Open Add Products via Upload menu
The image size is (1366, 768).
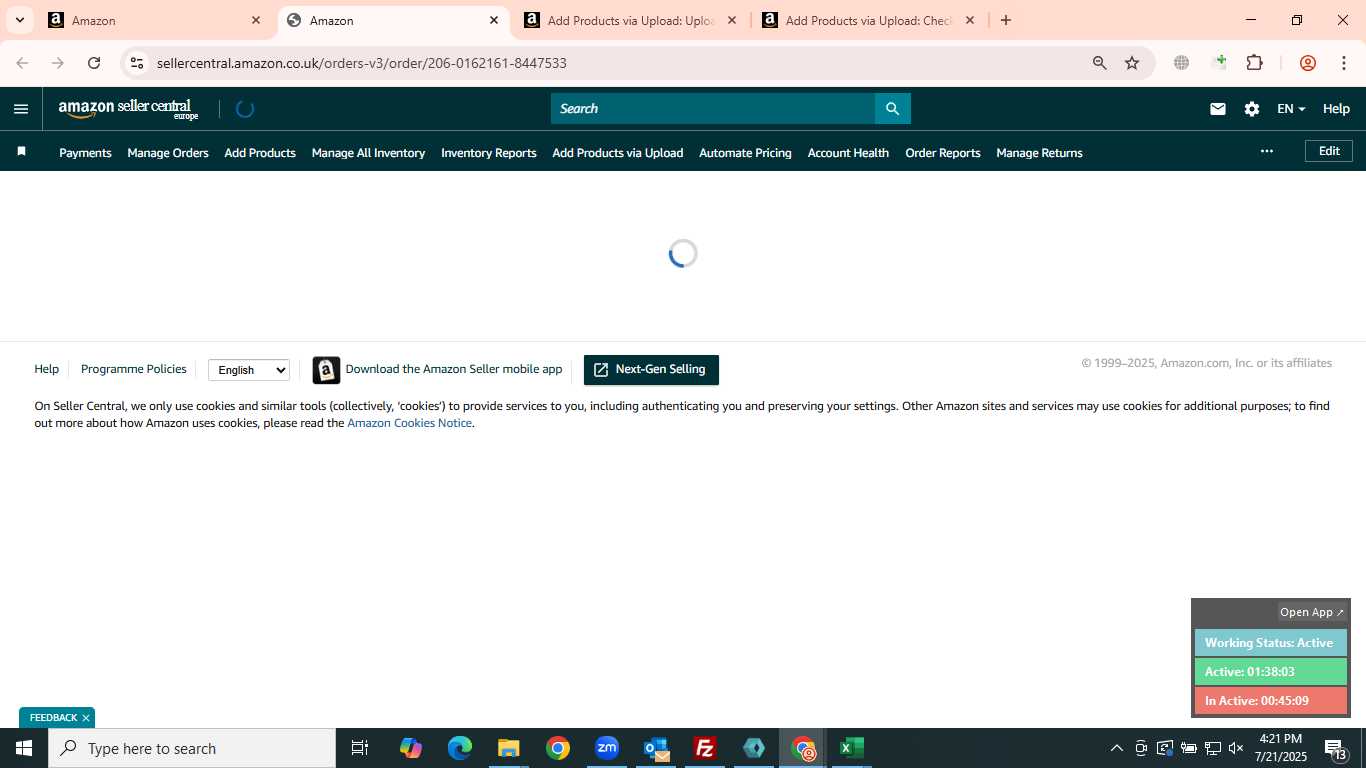[618, 153]
